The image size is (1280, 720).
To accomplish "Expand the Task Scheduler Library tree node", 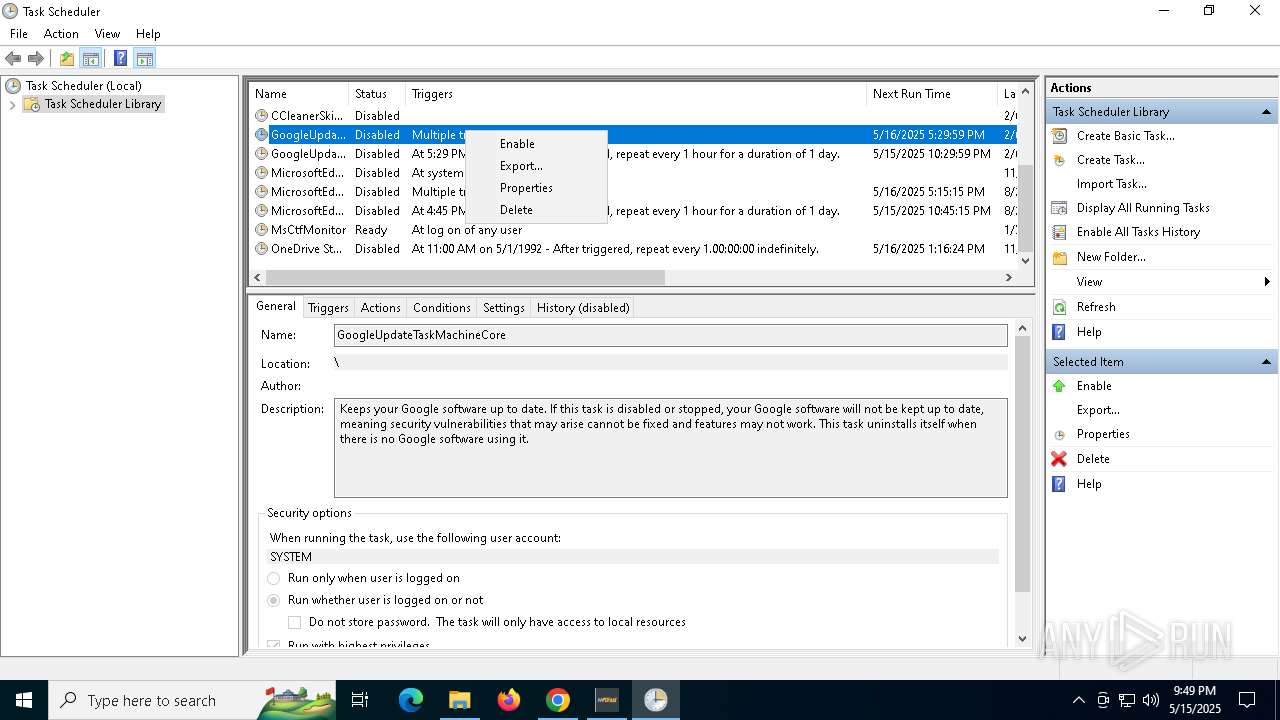I will pos(12,104).
